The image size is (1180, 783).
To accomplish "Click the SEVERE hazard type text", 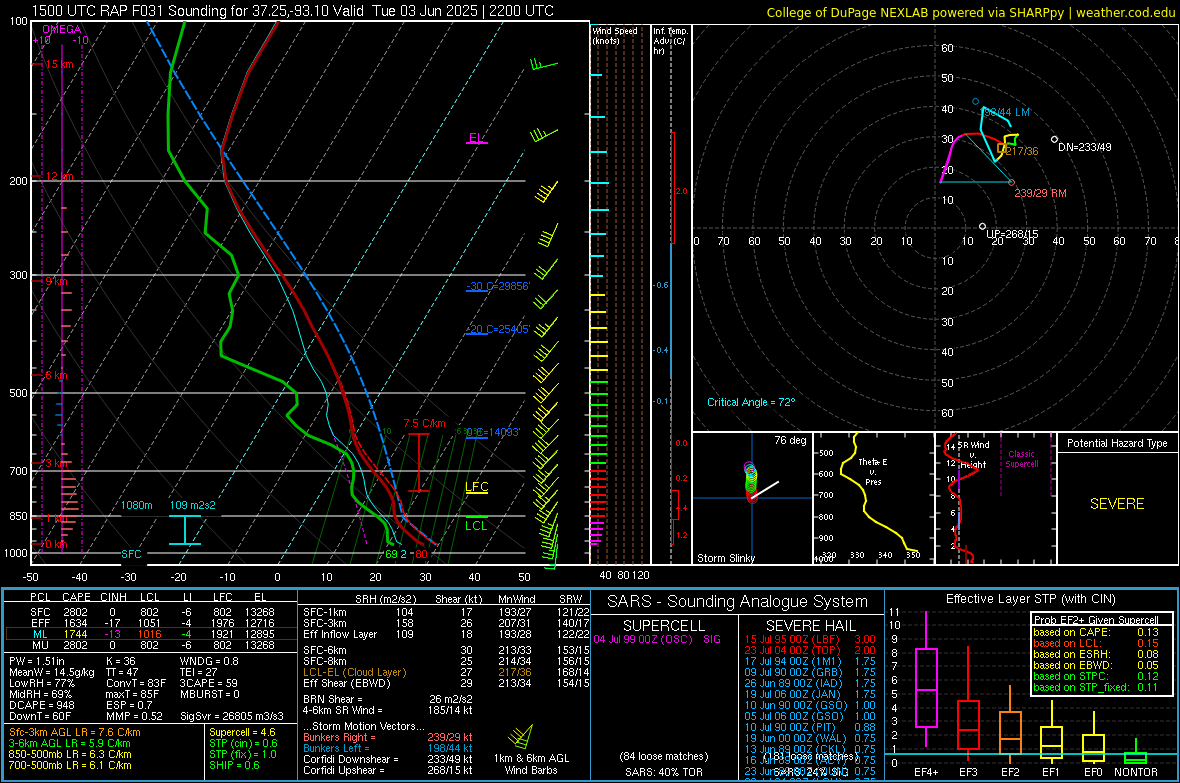I will [x=1117, y=504].
